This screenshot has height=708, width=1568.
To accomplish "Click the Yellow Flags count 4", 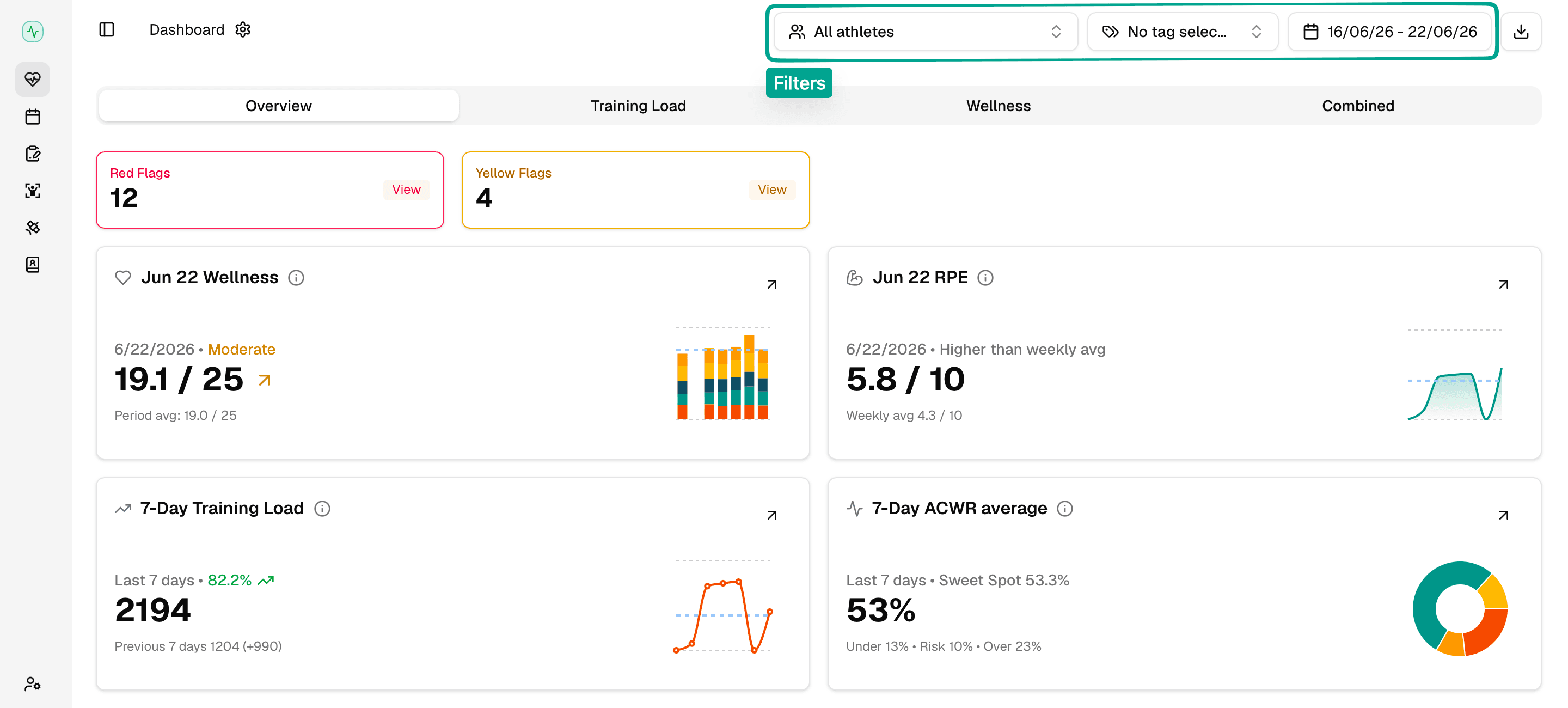I will click(484, 198).
